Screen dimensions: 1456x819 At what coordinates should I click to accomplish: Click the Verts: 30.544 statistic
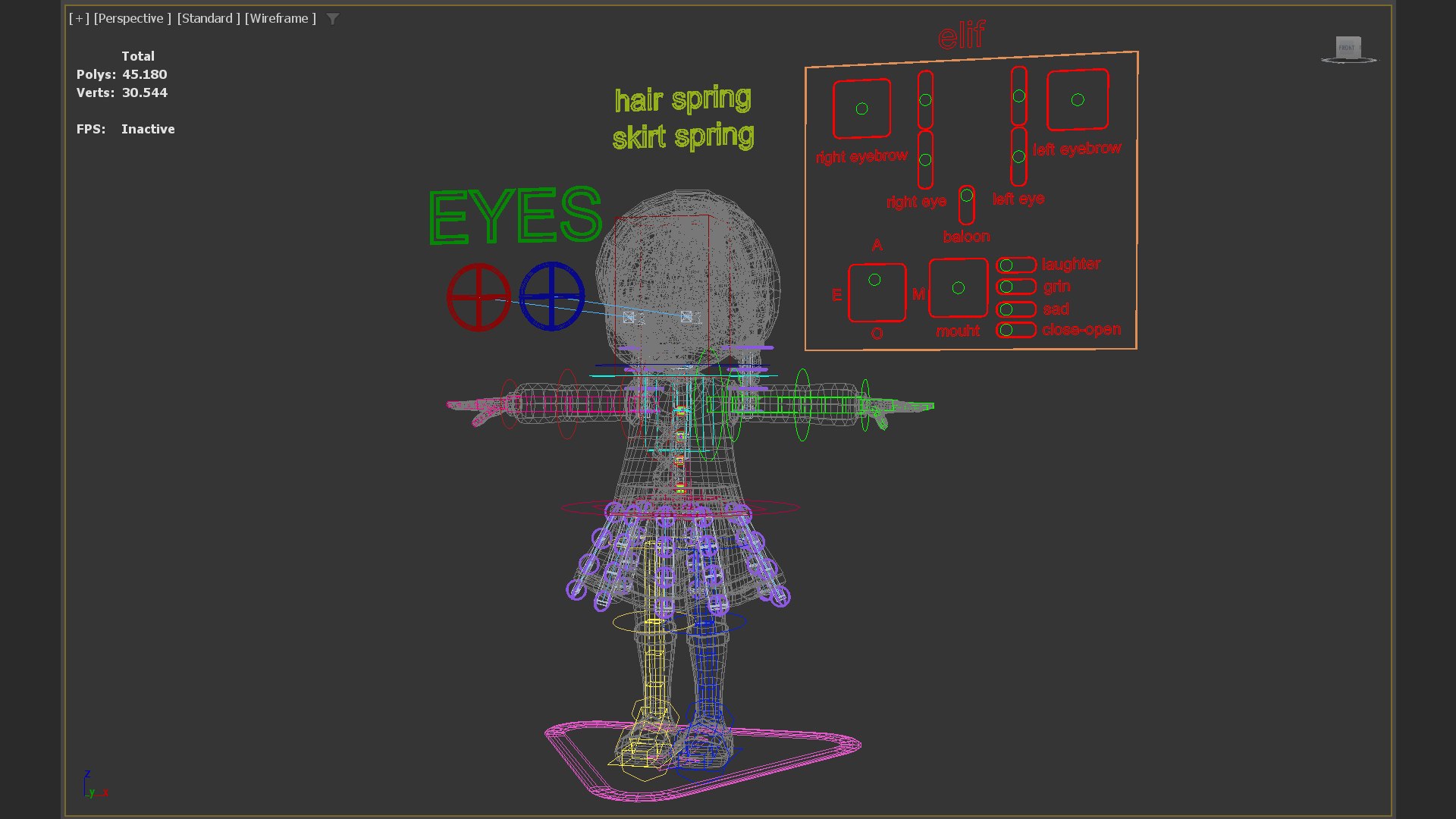[121, 93]
